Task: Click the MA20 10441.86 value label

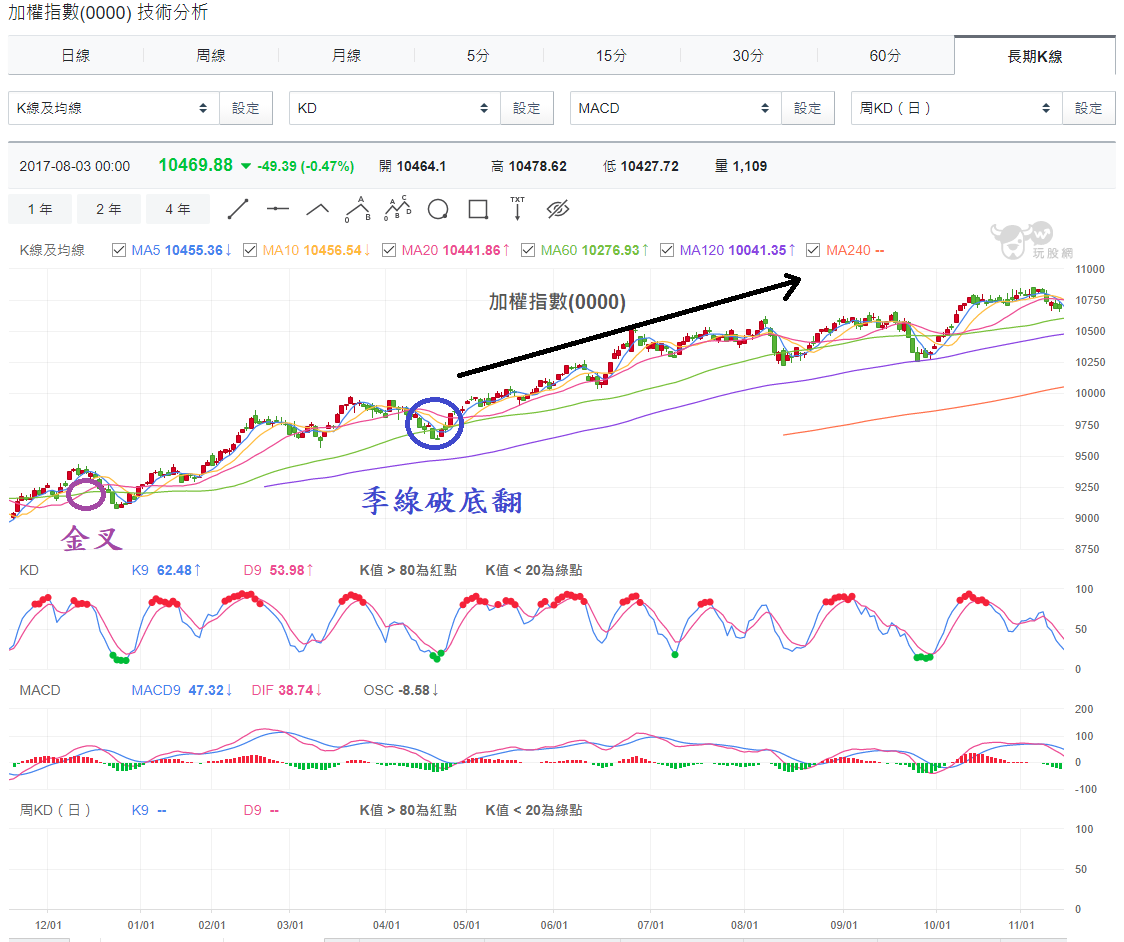Action: (455, 250)
